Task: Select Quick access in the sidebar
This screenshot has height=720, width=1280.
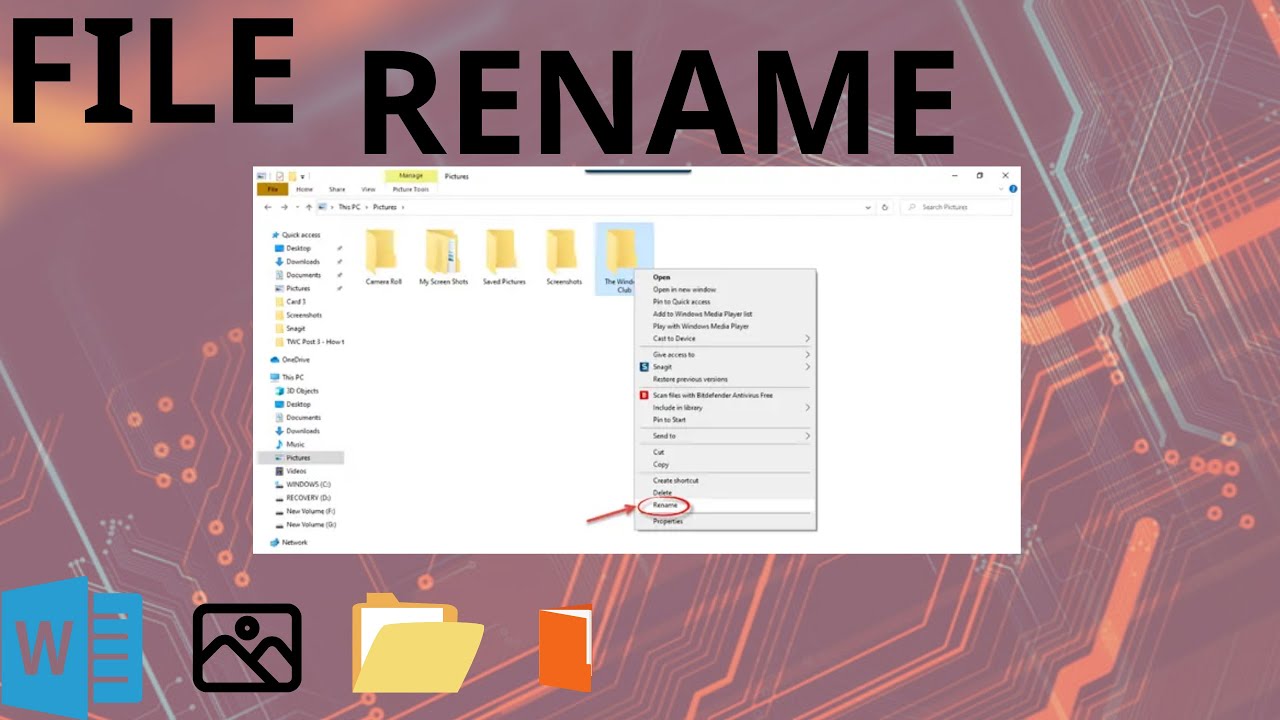Action: pos(295,235)
